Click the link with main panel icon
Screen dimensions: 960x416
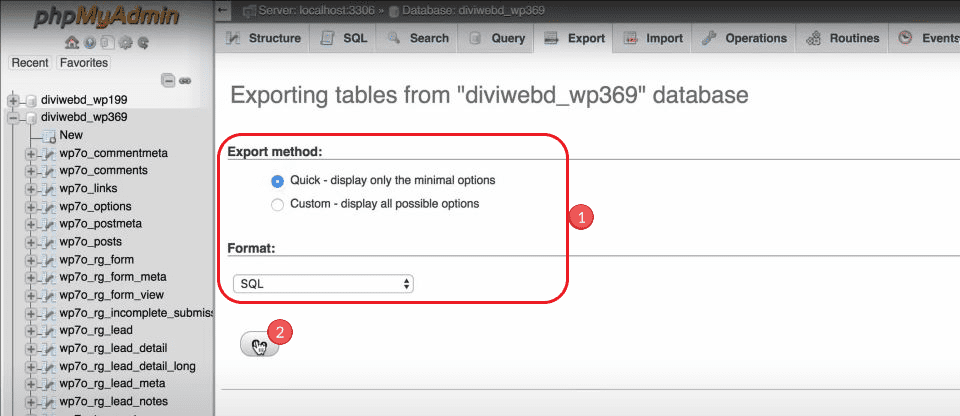185,80
